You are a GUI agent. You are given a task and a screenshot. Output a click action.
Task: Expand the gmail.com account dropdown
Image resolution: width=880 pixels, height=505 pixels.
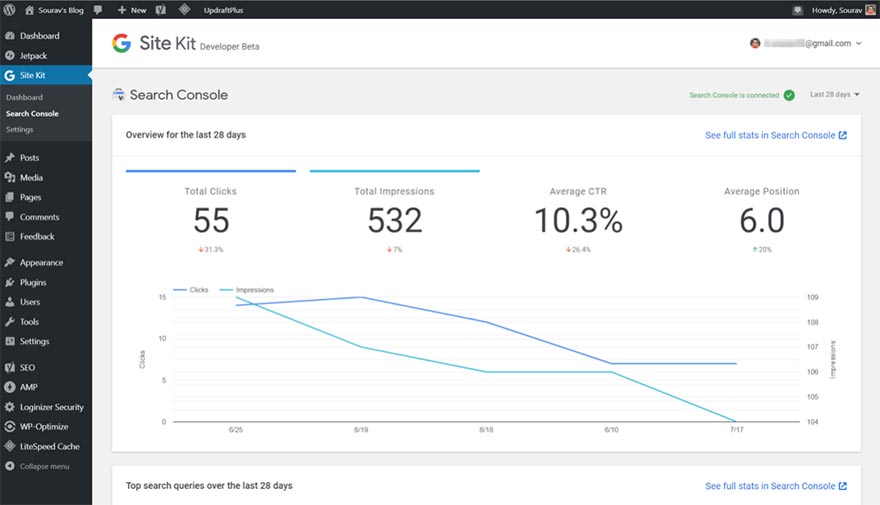pyautogui.click(x=859, y=43)
